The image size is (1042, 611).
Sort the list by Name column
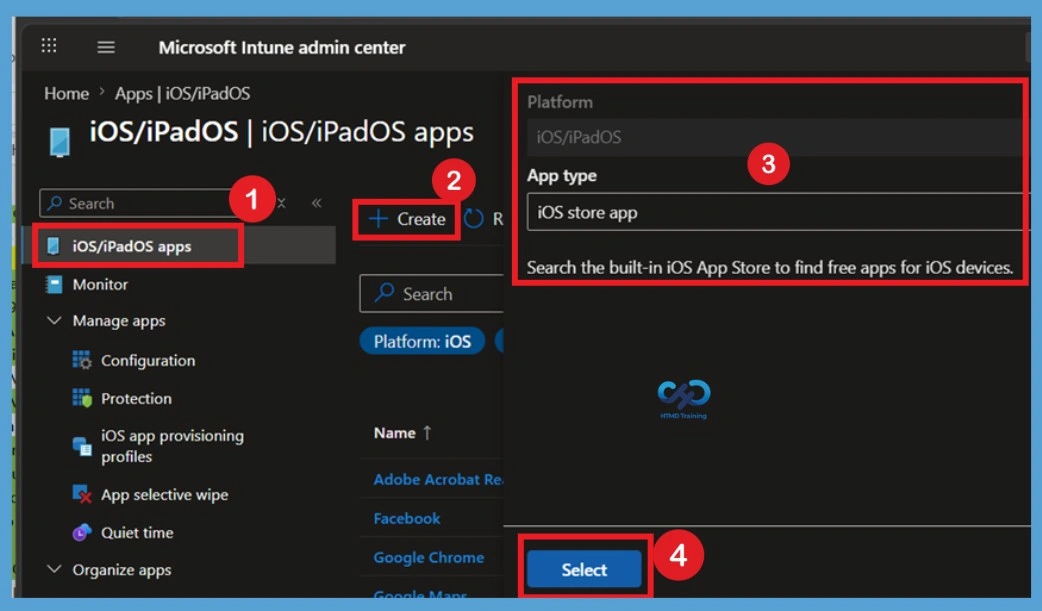(x=394, y=433)
